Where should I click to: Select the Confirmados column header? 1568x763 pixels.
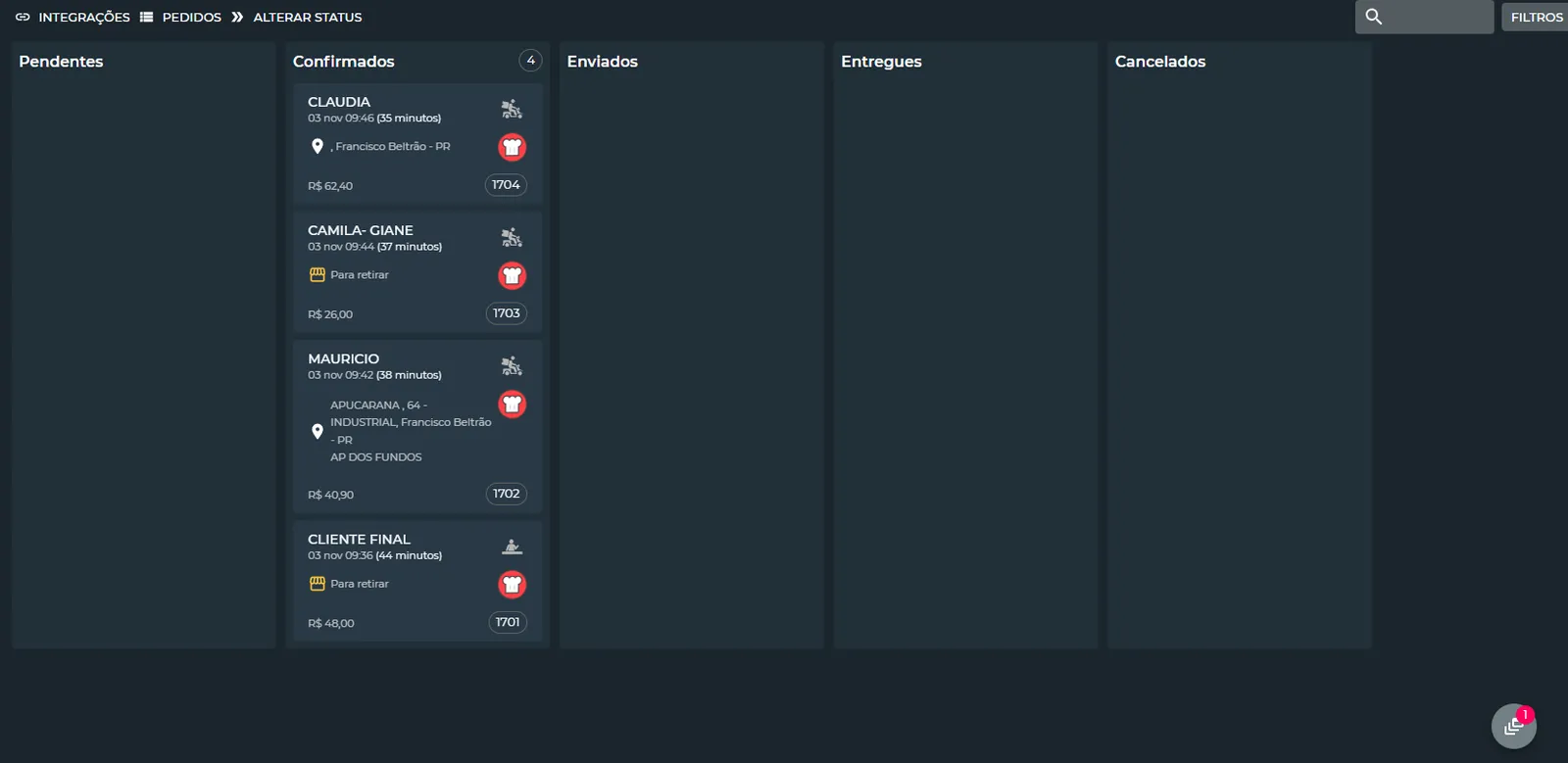pyautogui.click(x=344, y=61)
